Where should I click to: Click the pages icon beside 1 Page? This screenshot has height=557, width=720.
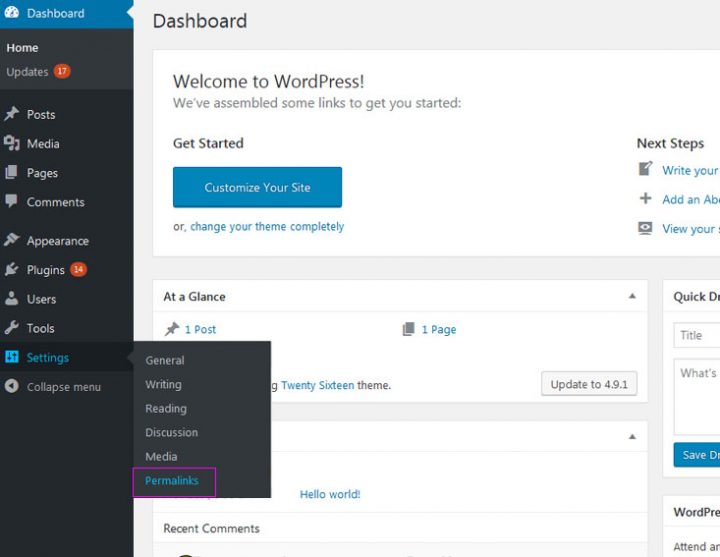(408, 329)
